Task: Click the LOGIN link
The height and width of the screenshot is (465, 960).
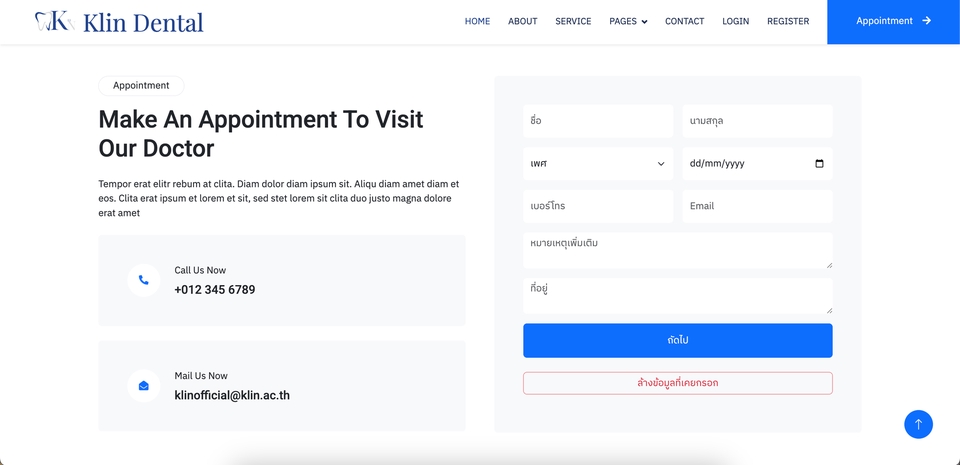Action: pyautogui.click(x=735, y=21)
